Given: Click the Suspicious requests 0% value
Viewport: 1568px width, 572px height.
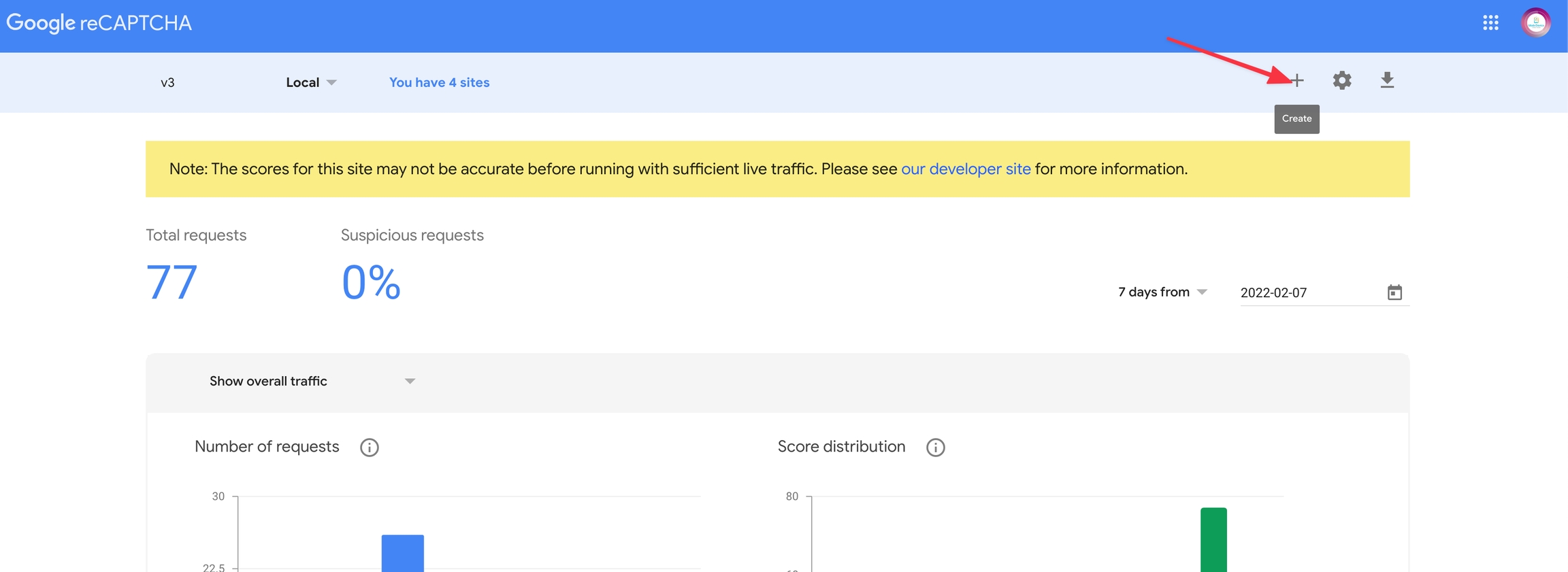Looking at the screenshot, I should point(371,282).
